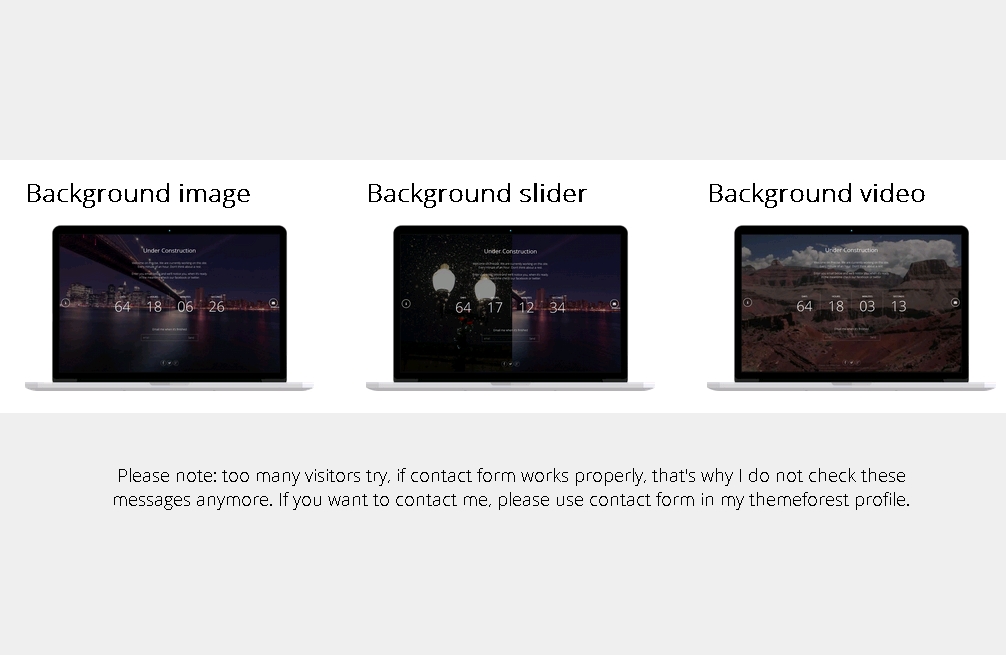Open the Background image heading
The image size is (1006, 655).
click(138, 193)
